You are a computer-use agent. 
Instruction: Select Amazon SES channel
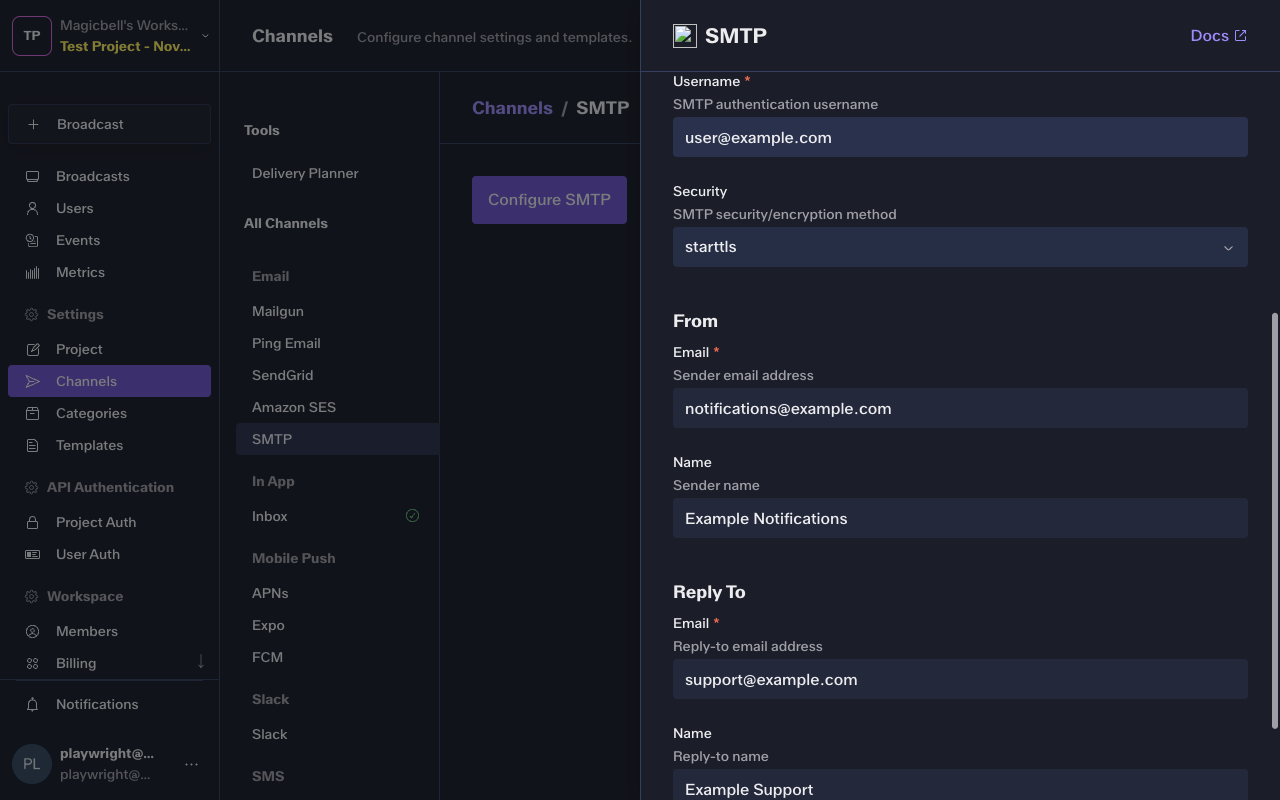pos(294,407)
